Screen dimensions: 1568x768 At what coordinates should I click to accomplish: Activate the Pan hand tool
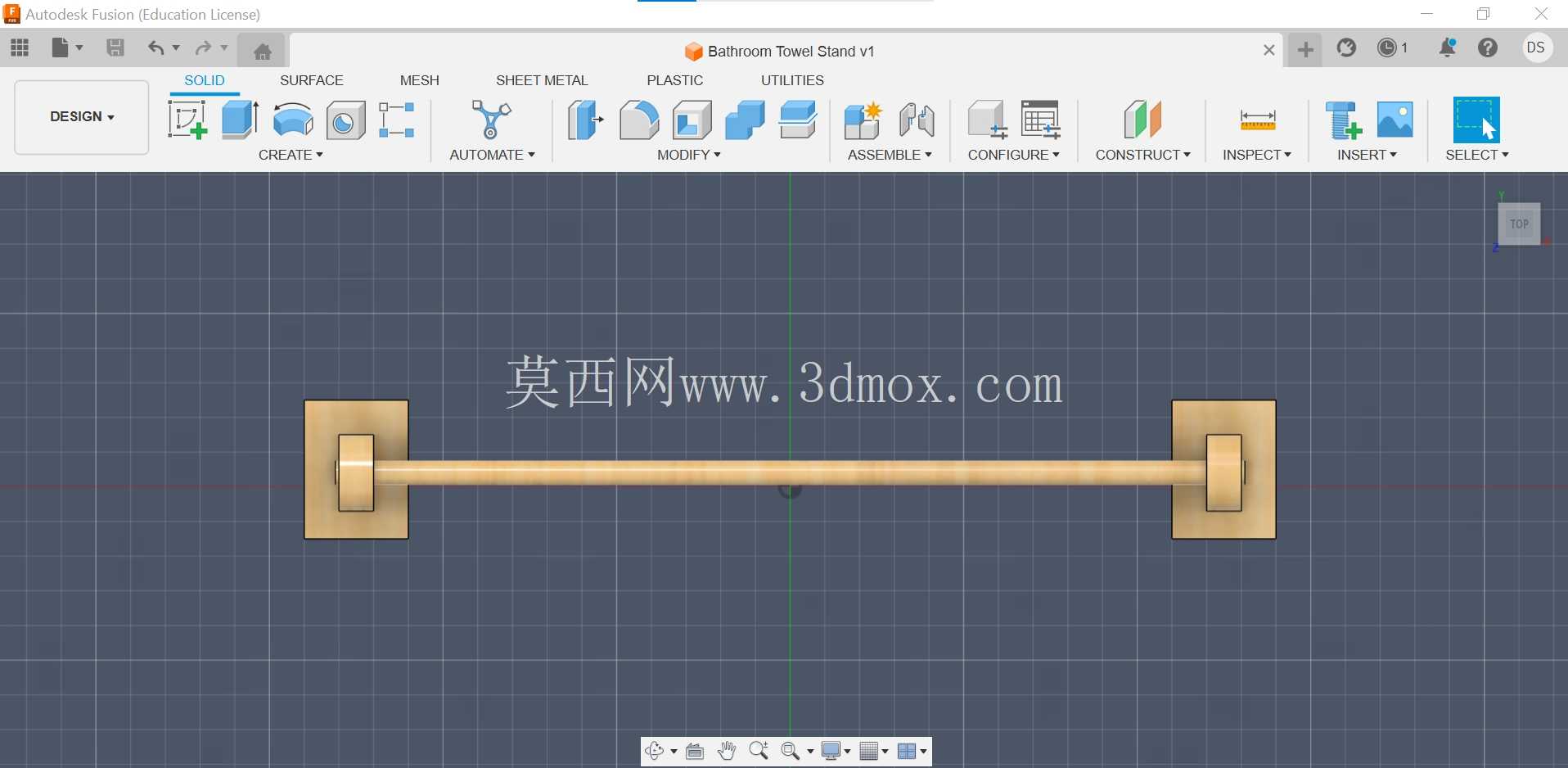click(727, 751)
